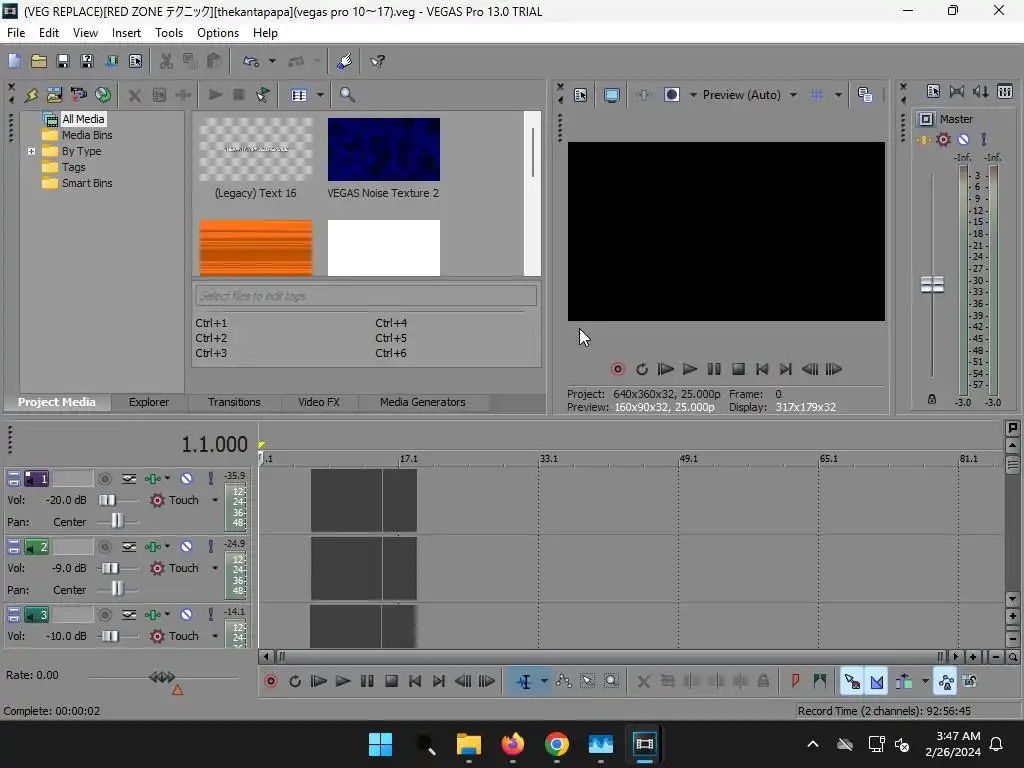Toggle Automatic Crossfades icon
Image resolution: width=1024 pixels, height=768 pixels.
877,682
